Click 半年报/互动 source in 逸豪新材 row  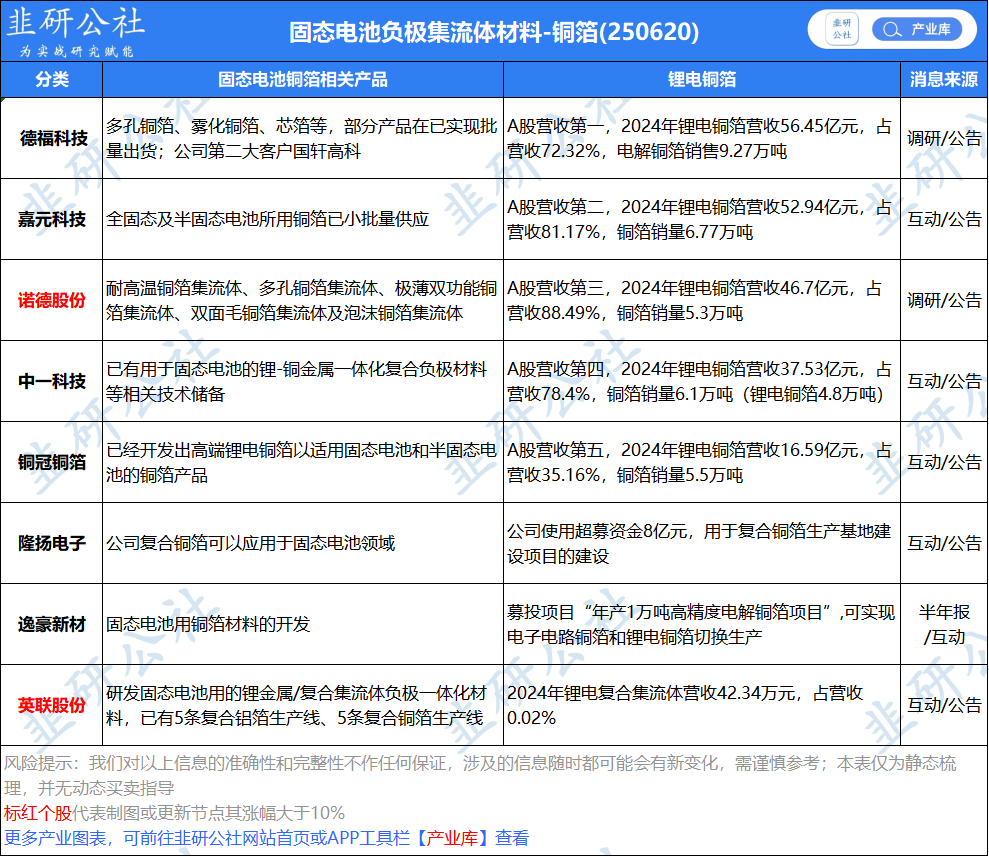point(944,624)
